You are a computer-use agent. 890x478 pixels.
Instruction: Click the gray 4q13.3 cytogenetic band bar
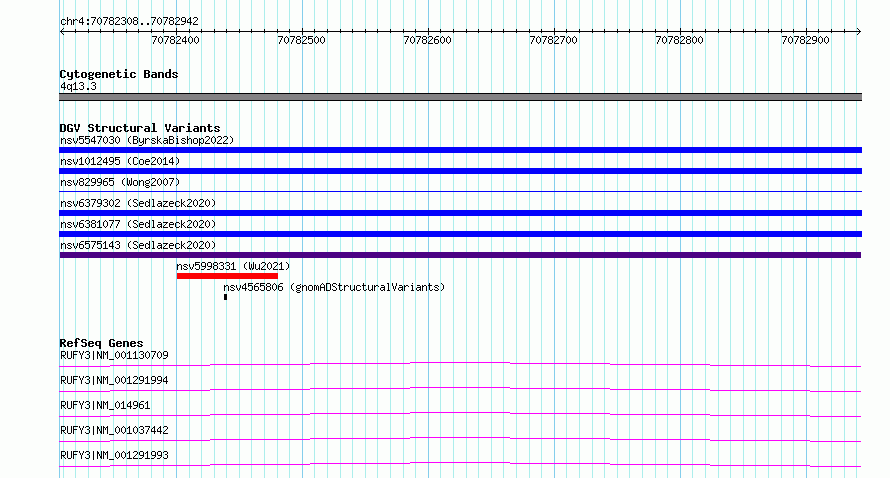460,97
